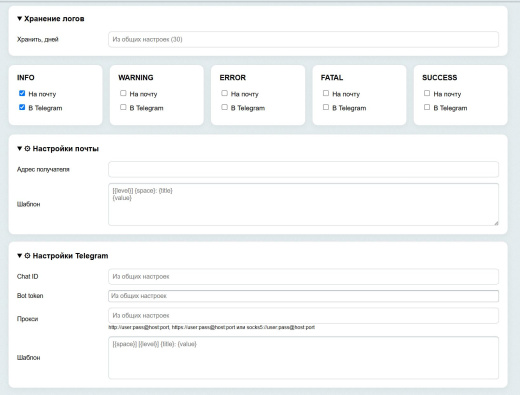The height and width of the screenshot is (395, 520).
Task: Click the gear icon beside Настройки Telegram
Action: point(27,256)
